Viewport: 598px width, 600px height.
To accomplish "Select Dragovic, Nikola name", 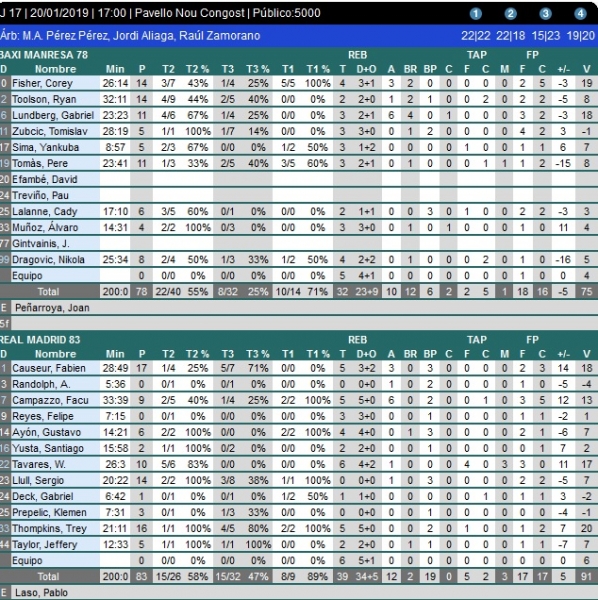I will click(x=48, y=260).
